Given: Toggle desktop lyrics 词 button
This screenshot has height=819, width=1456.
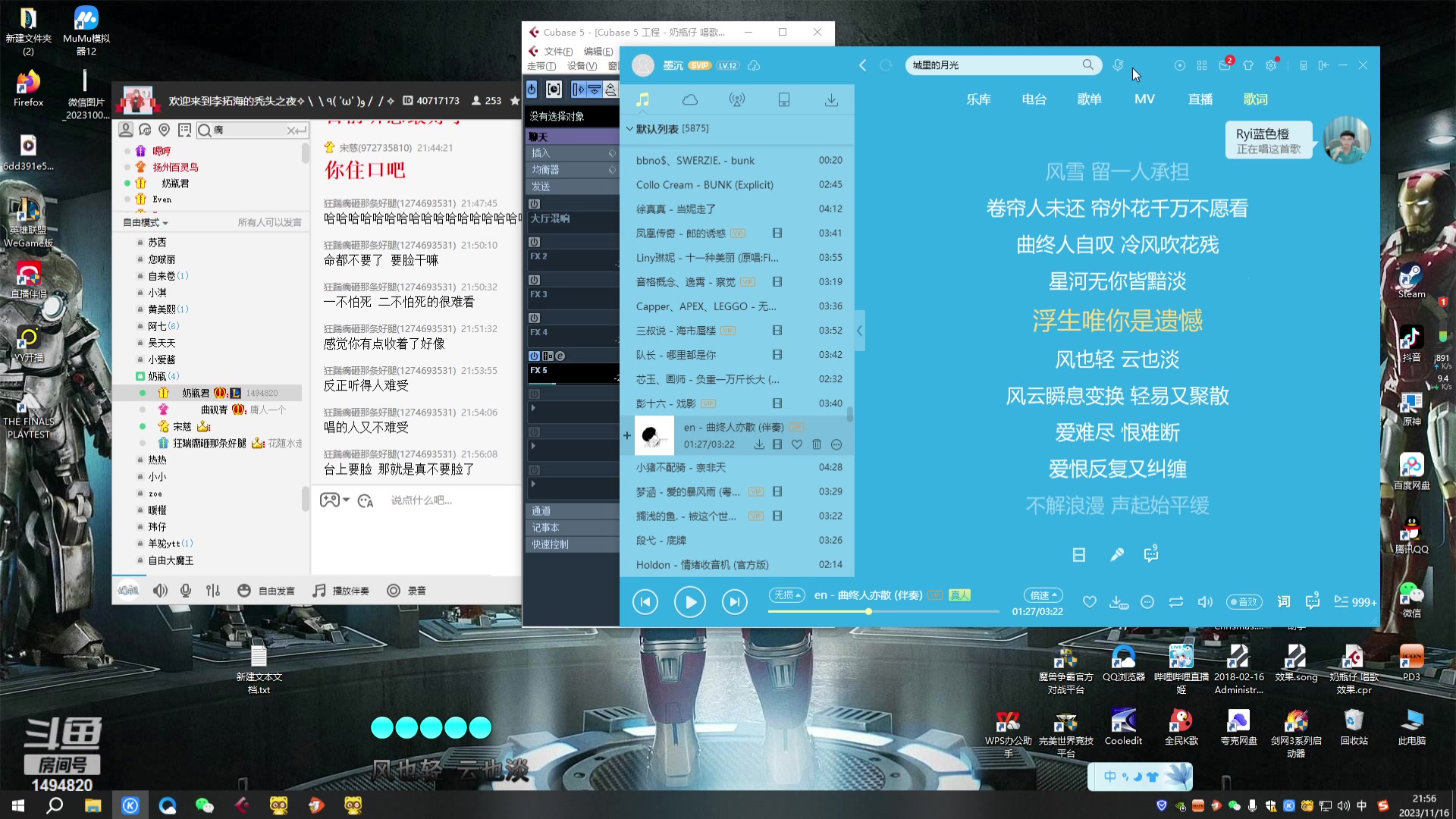Looking at the screenshot, I should point(1283,602).
